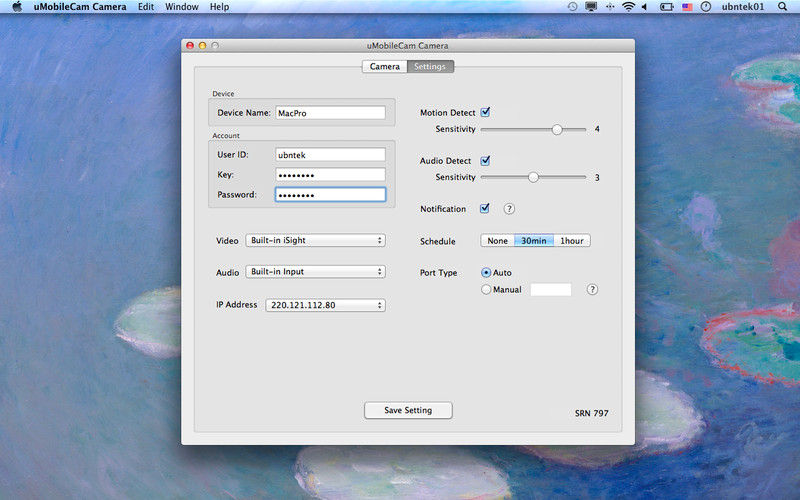Click the Save Setting button
The width and height of the screenshot is (800, 500).
pyautogui.click(x=408, y=410)
